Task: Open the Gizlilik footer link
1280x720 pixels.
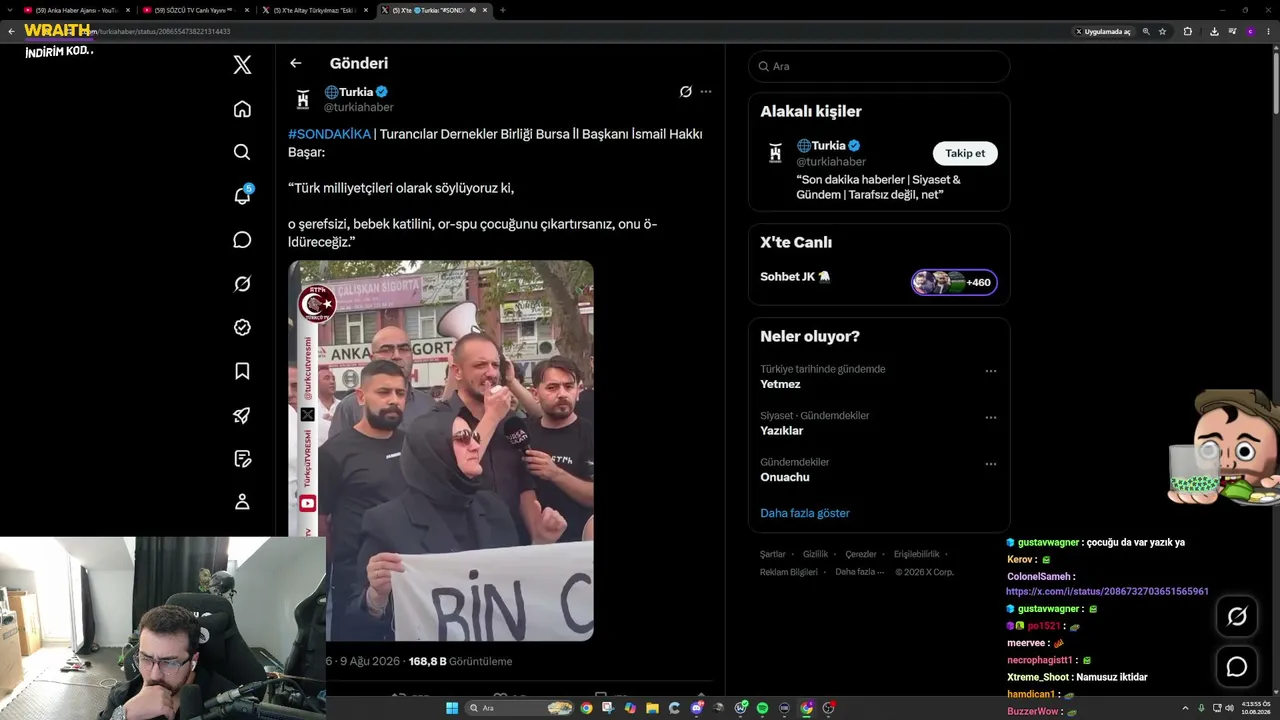Action: click(x=816, y=554)
